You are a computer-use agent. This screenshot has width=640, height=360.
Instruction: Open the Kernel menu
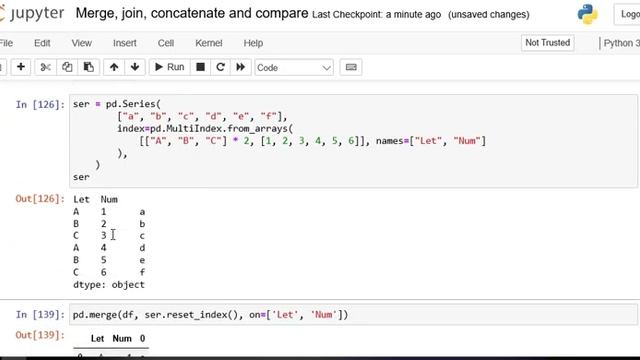point(209,43)
